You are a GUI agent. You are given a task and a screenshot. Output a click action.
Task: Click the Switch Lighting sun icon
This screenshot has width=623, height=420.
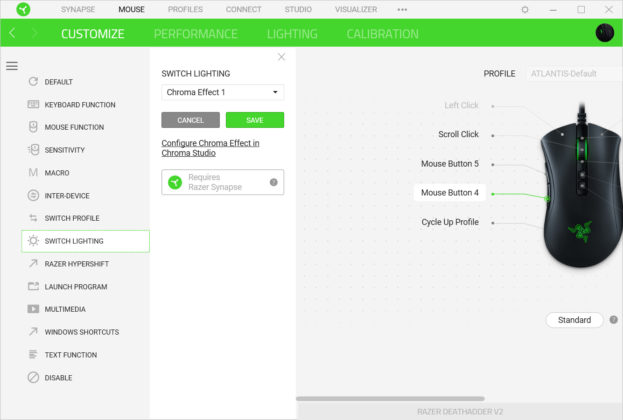pyautogui.click(x=33, y=241)
